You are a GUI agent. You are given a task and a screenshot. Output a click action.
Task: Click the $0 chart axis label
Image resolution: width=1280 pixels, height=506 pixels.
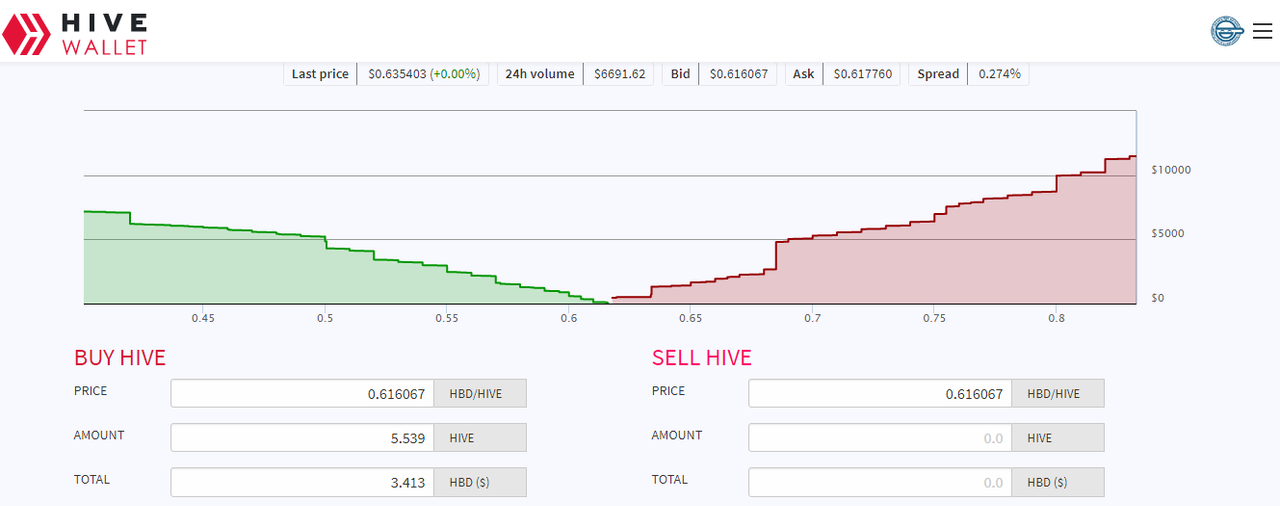tap(1158, 298)
